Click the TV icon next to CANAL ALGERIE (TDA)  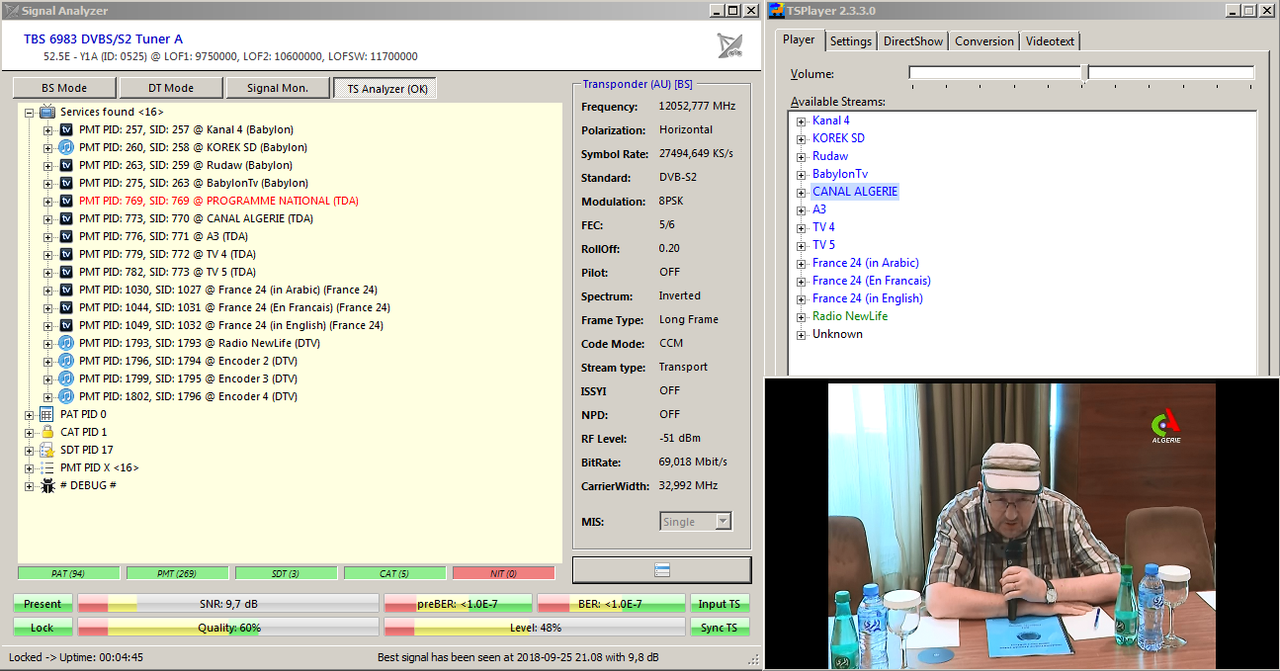tap(66, 218)
